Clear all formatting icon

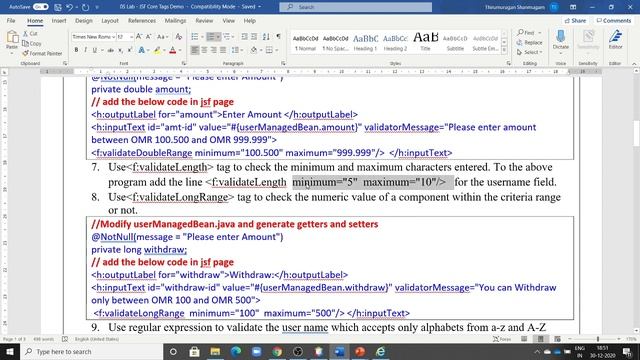178,37
